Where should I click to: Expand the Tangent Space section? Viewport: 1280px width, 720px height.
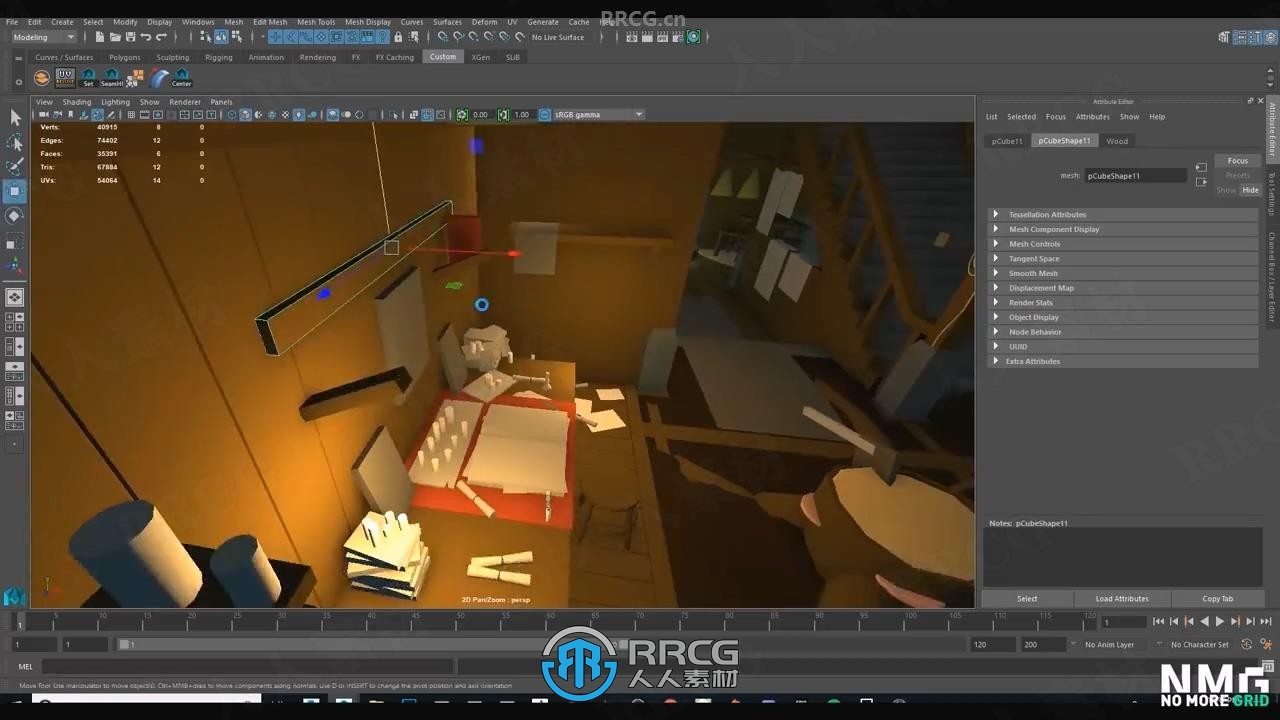[1122, 259]
